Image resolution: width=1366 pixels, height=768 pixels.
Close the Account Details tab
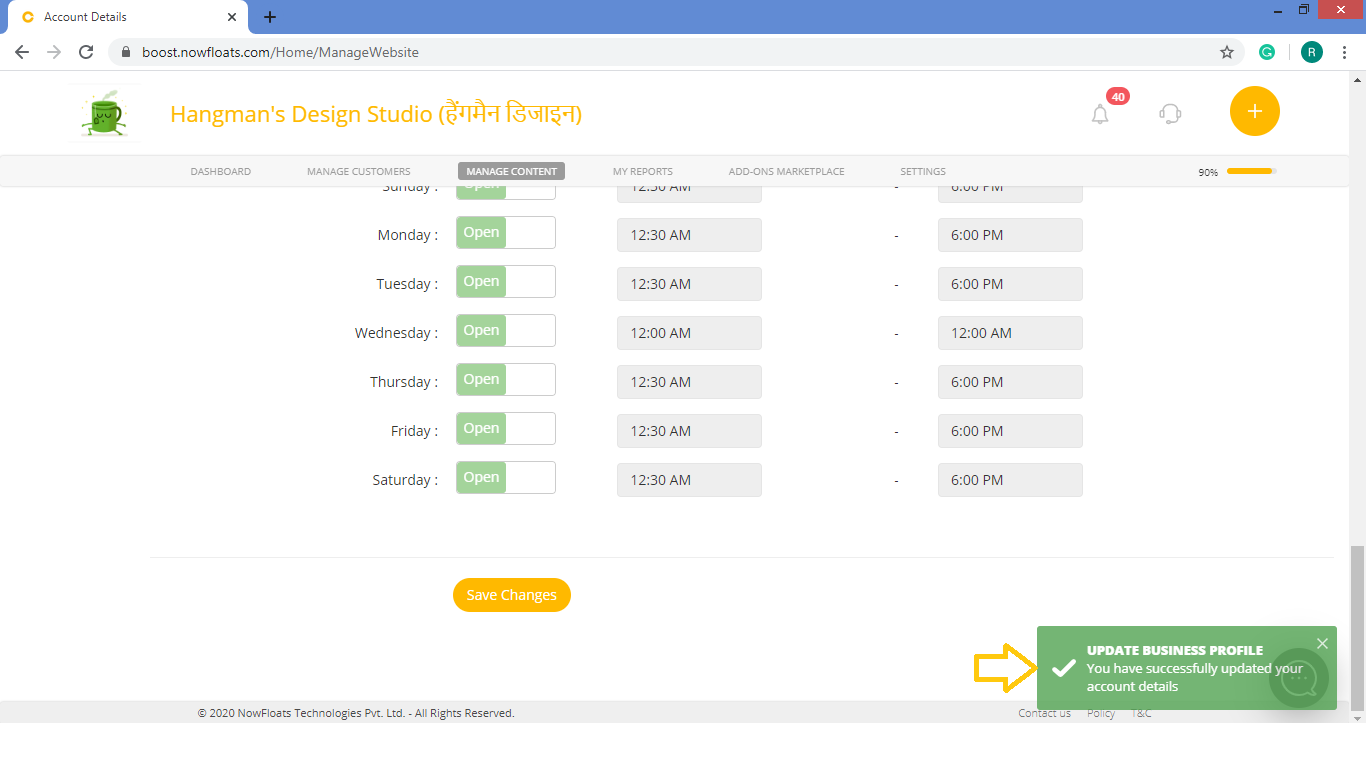click(x=232, y=17)
